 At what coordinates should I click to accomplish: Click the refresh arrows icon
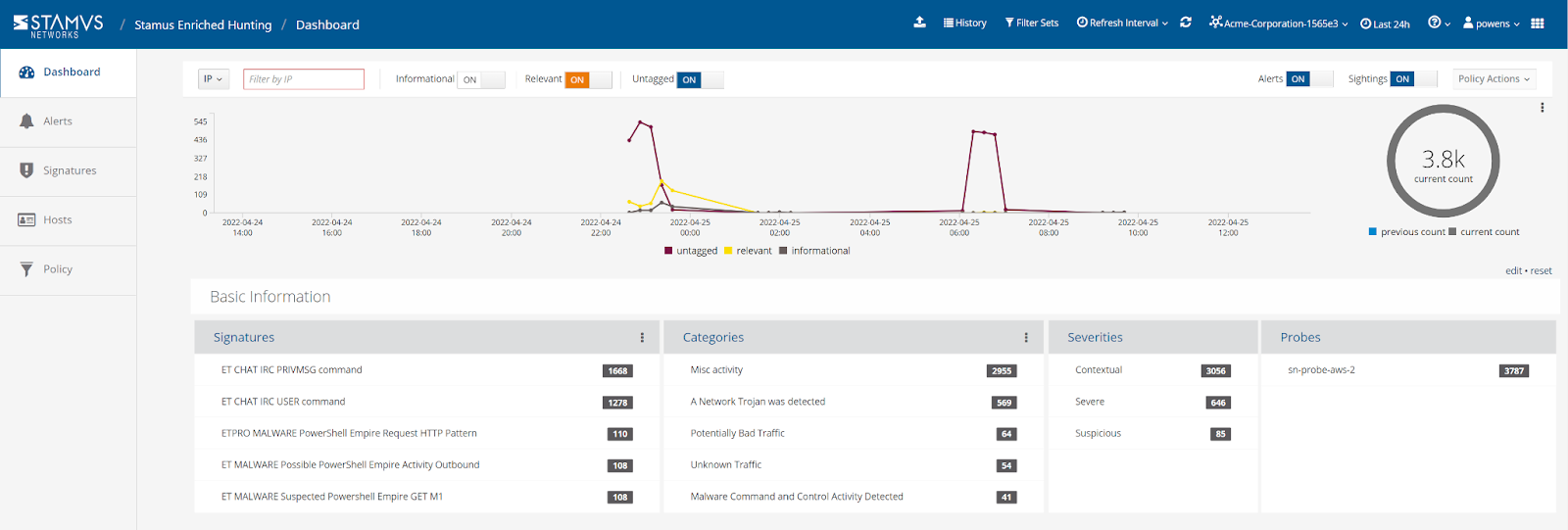click(x=1186, y=23)
